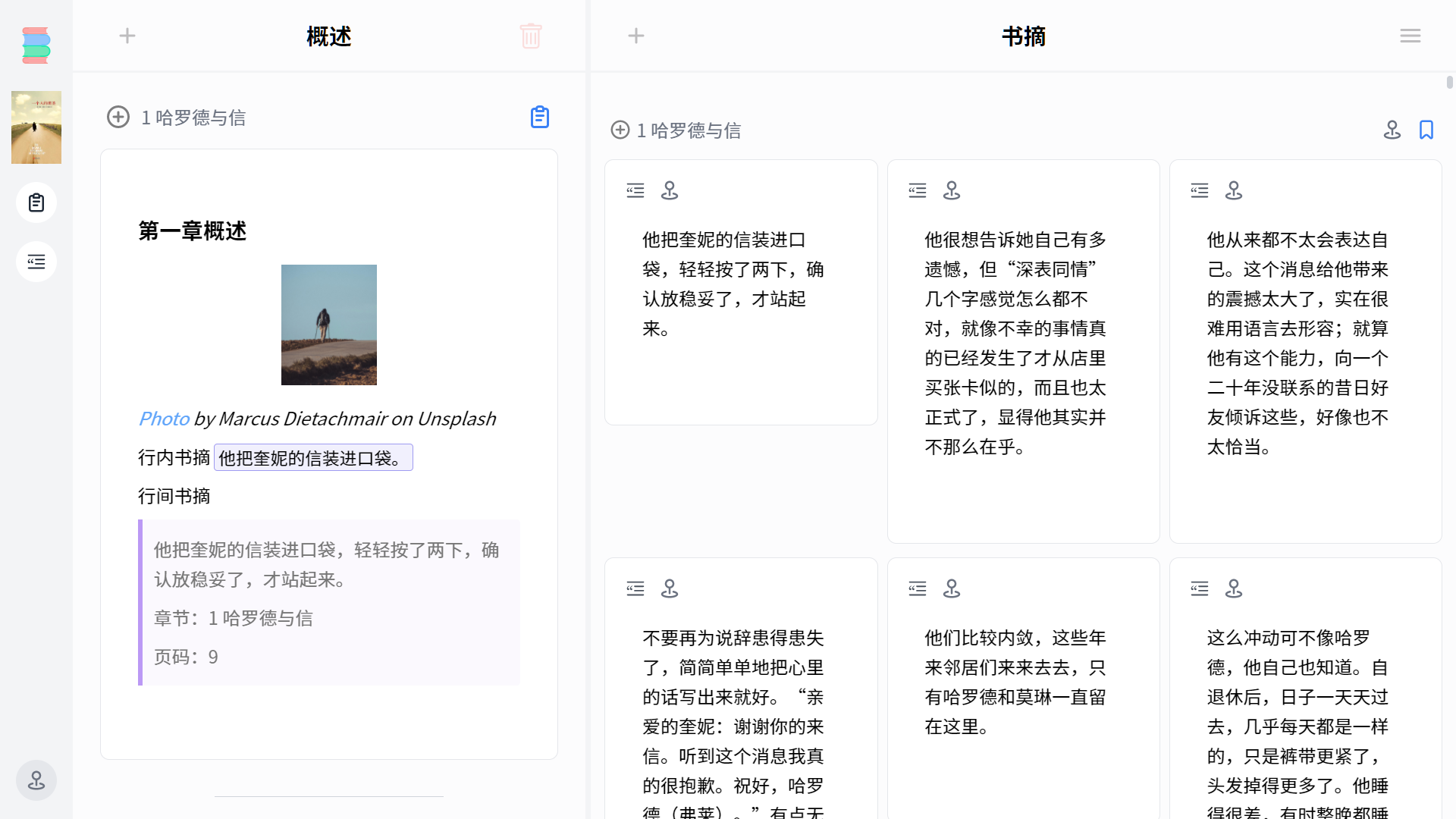This screenshot has height=819, width=1456.
Task: Click pin icon on card 他从来都不太会表达自己
Action: pos(1234,190)
